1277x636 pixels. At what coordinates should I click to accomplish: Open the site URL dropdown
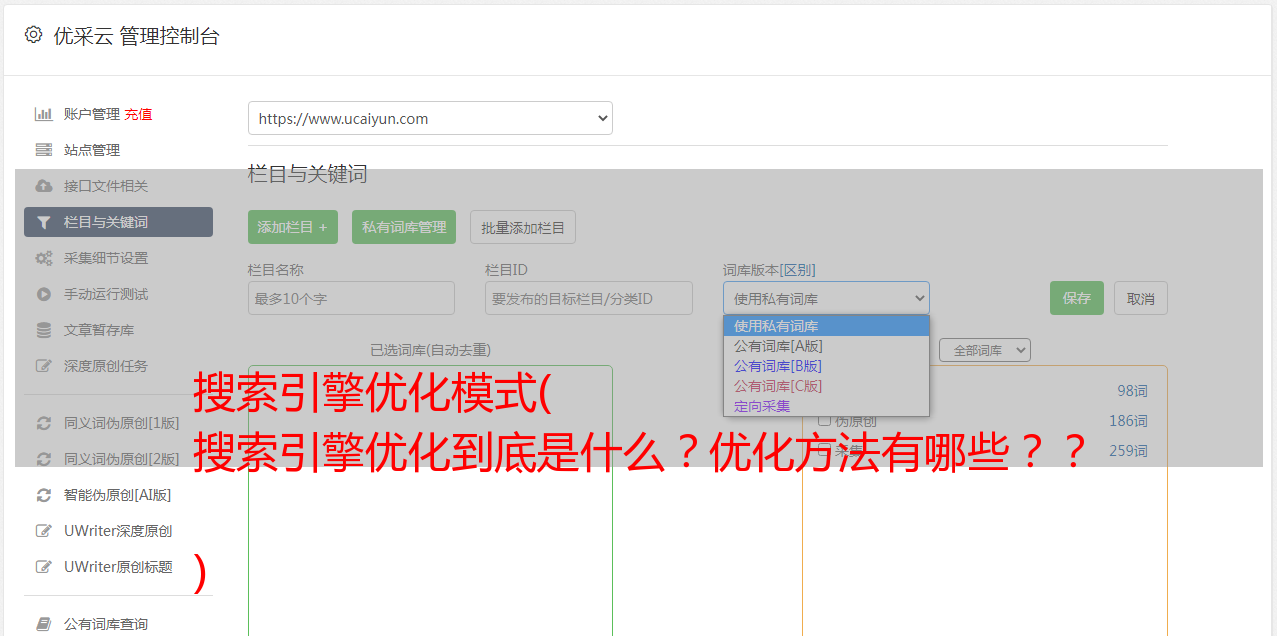[430, 118]
